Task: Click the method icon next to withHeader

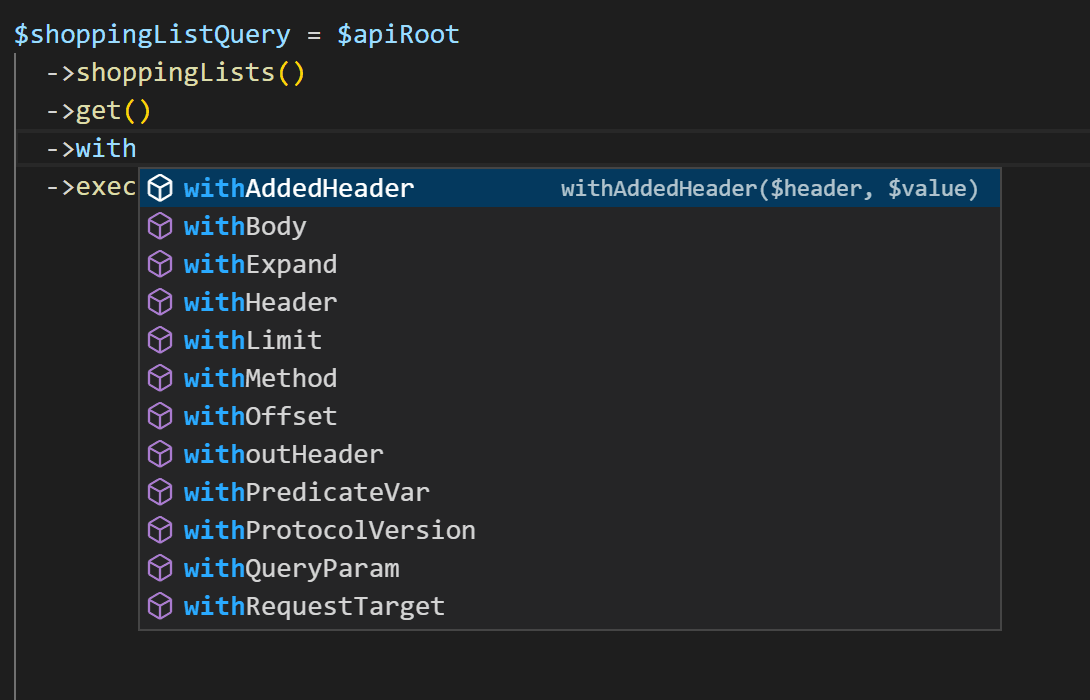Action: (160, 302)
